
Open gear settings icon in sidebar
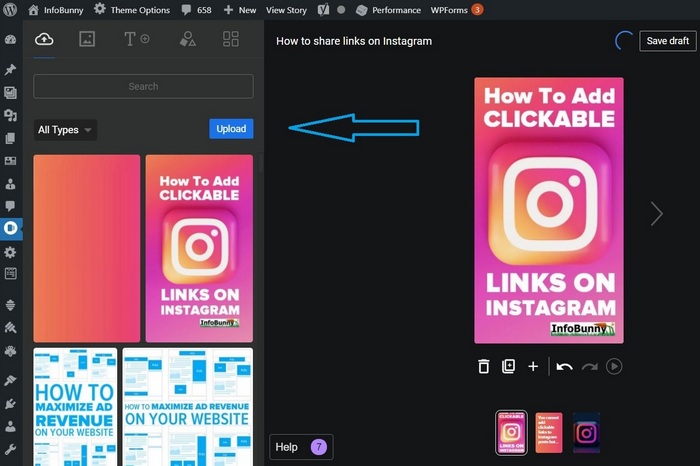point(10,252)
